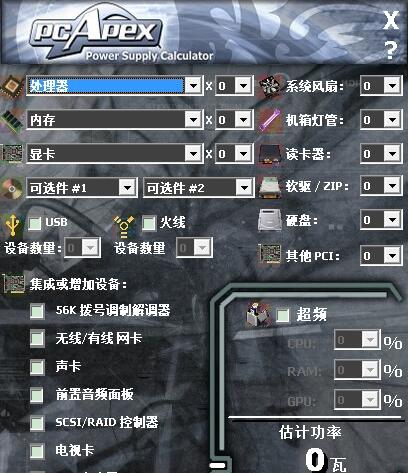Open the 处理器 processor dropdown
408x473 pixels.
(114, 86)
